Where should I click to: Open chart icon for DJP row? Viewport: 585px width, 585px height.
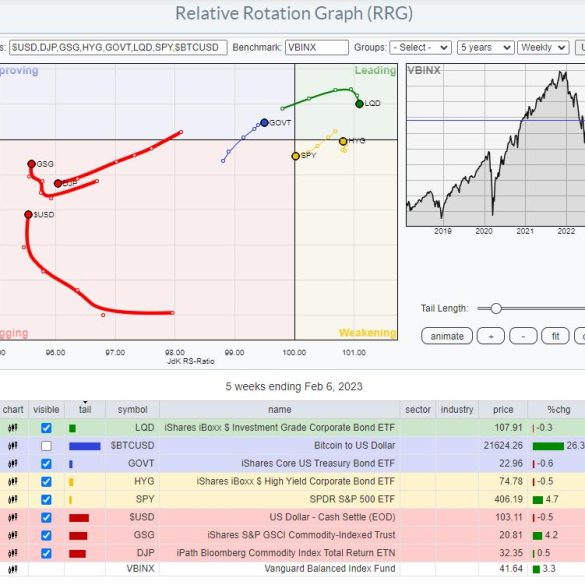pyautogui.click(x=13, y=553)
